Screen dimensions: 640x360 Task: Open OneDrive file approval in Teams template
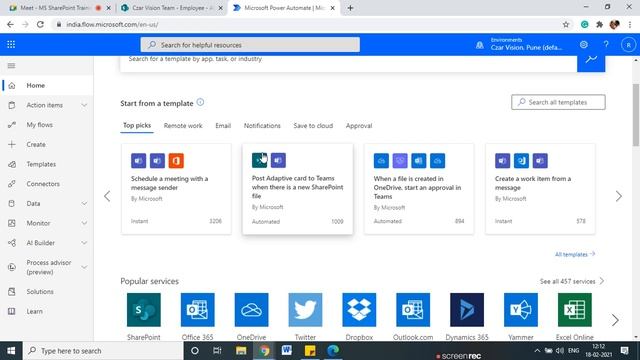tap(419, 189)
